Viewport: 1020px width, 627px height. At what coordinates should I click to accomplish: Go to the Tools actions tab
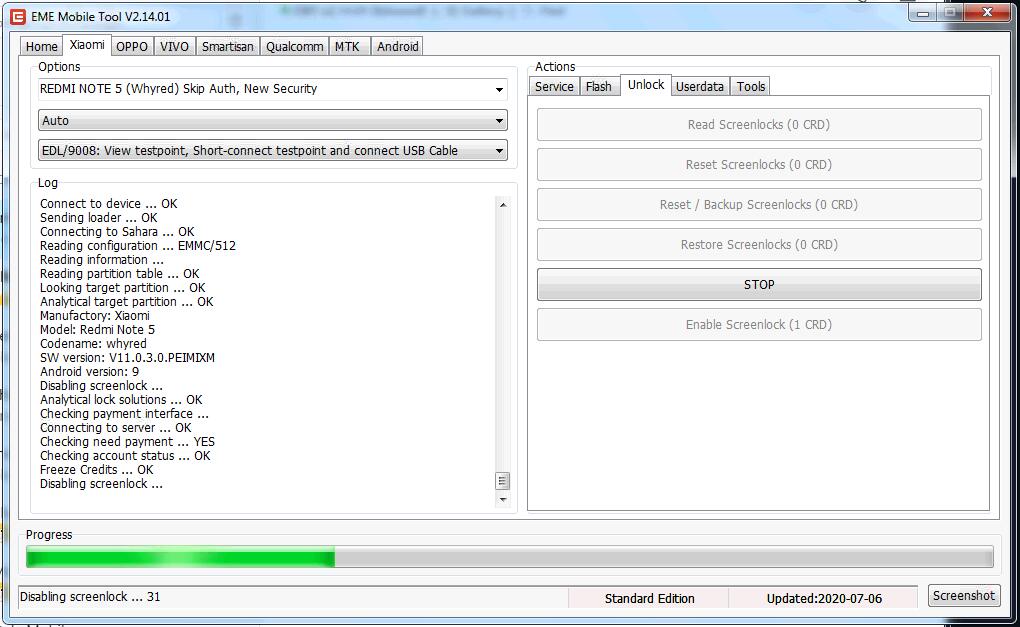coord(751,87)
